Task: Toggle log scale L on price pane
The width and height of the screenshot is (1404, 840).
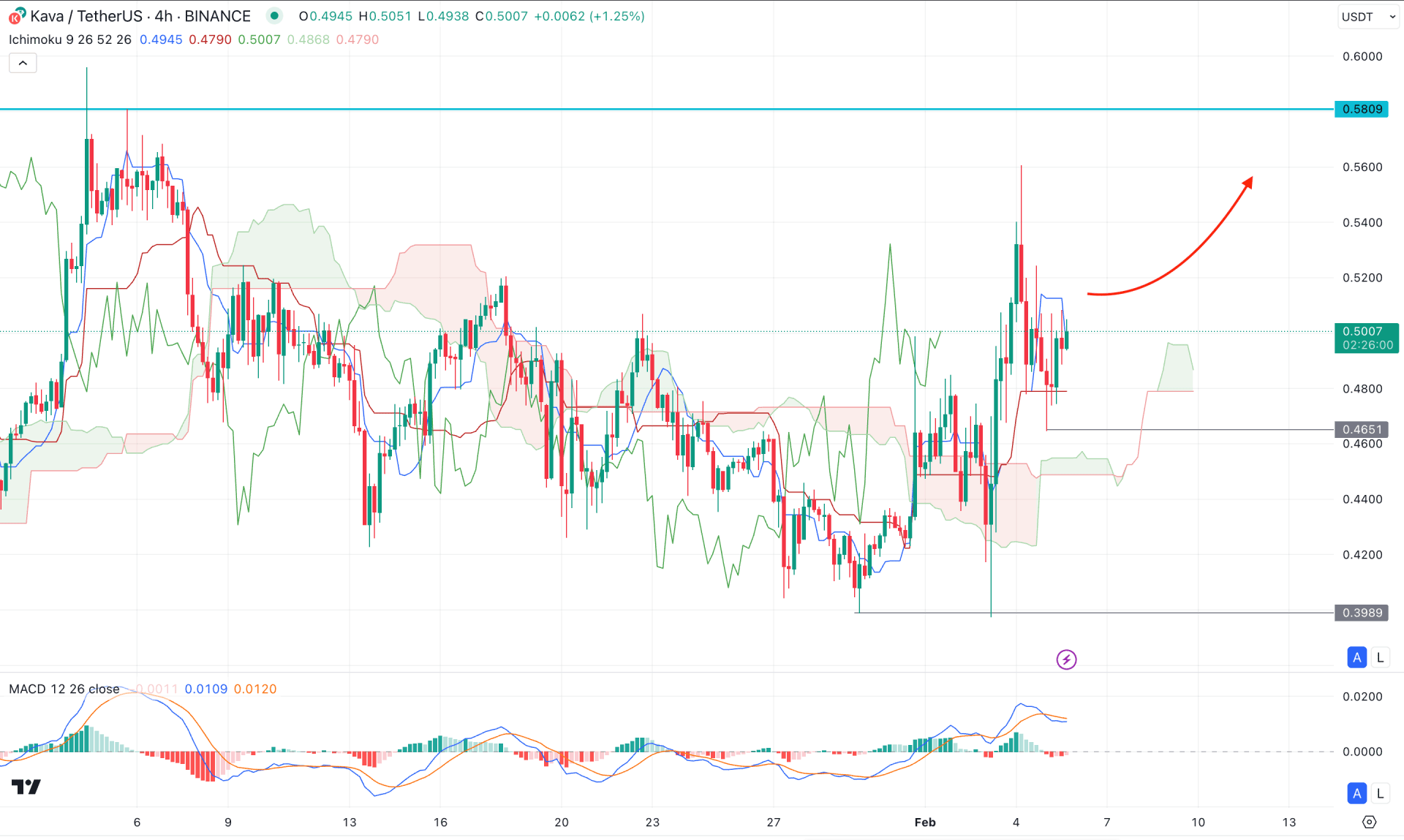Action: (1380, 657)
